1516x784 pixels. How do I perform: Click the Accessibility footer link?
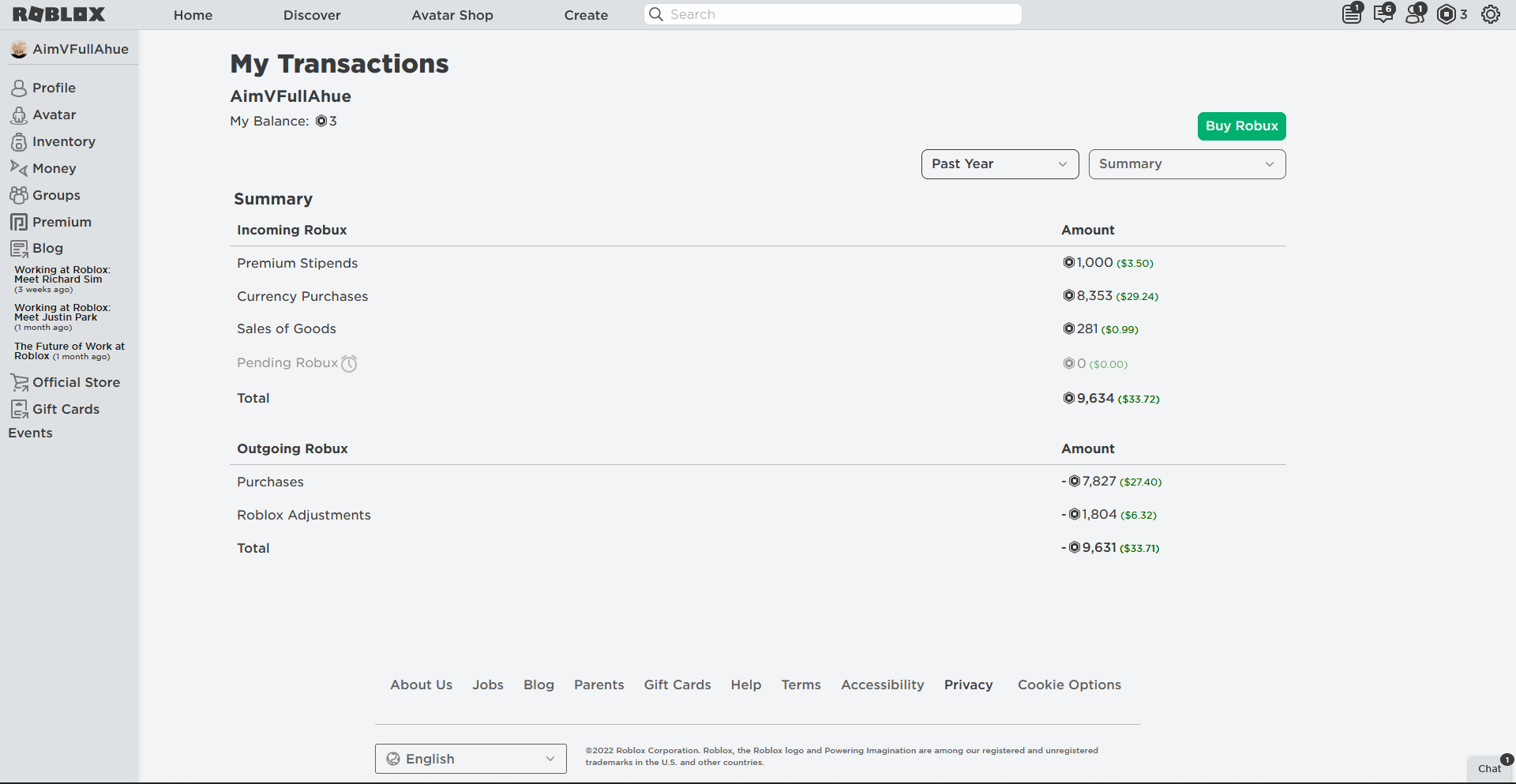point(882,685)
